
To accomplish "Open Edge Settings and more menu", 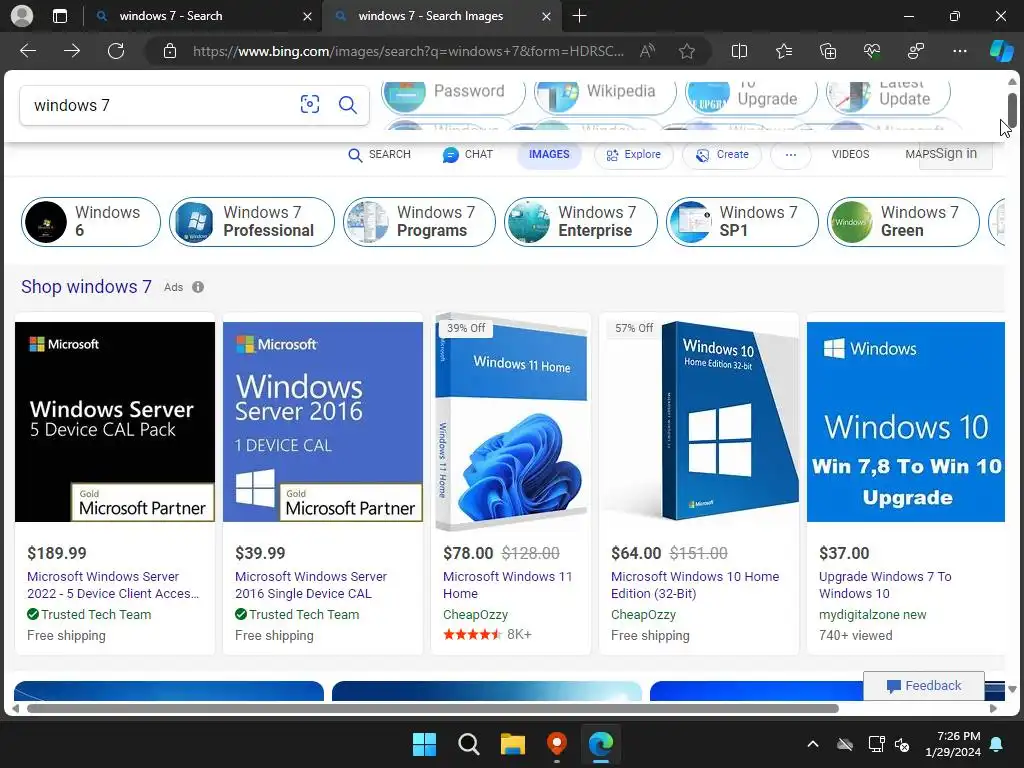I will click(960, 51).
